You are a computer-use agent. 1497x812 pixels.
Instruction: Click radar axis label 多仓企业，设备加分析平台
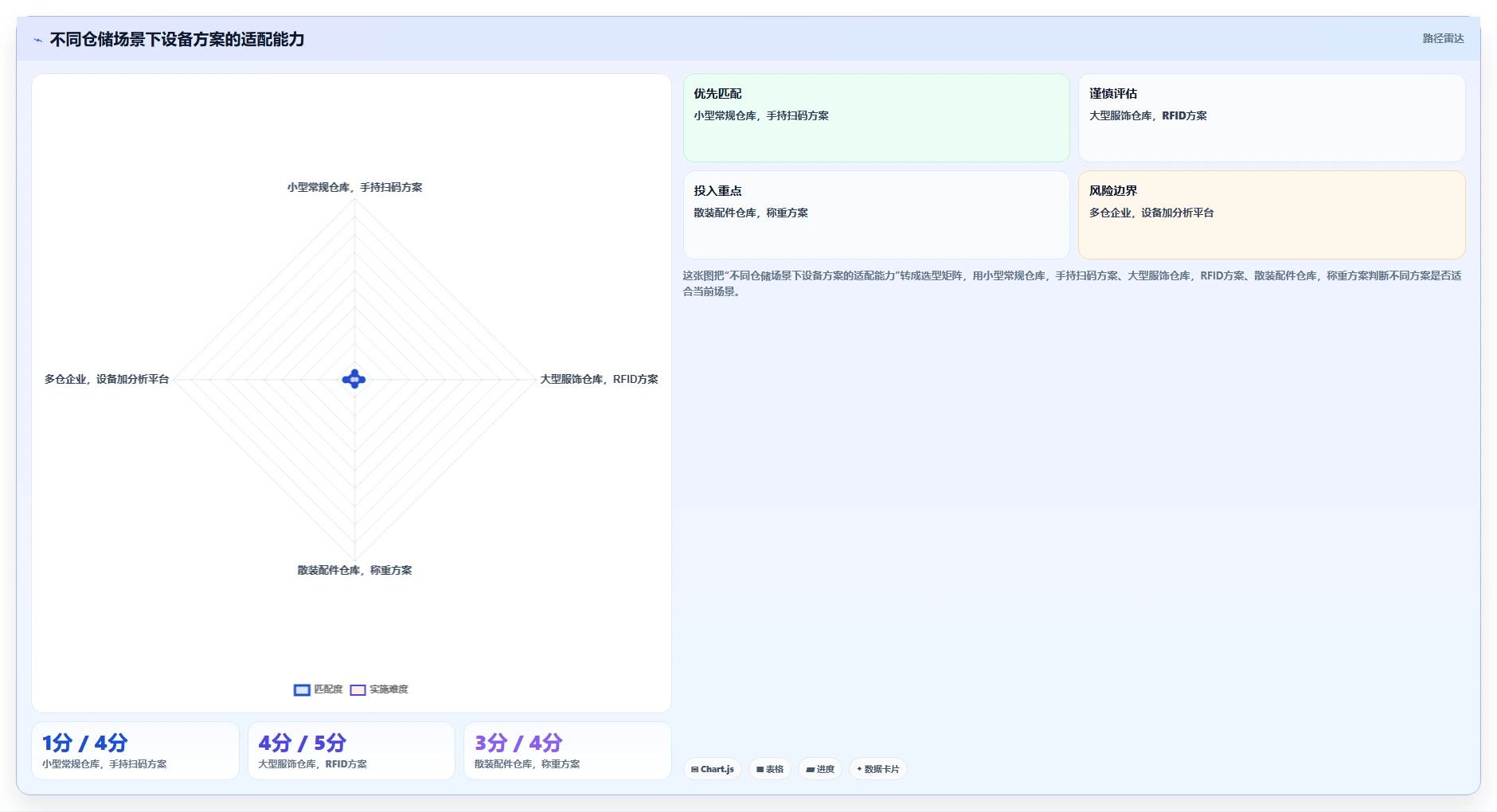coord(107,379)
